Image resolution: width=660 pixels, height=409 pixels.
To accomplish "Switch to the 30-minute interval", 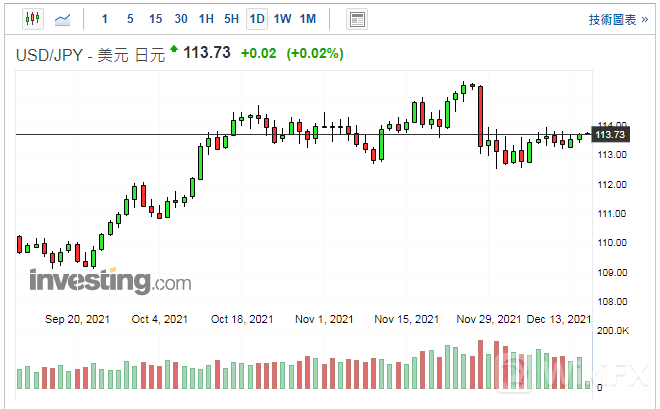I will point(180,19).
